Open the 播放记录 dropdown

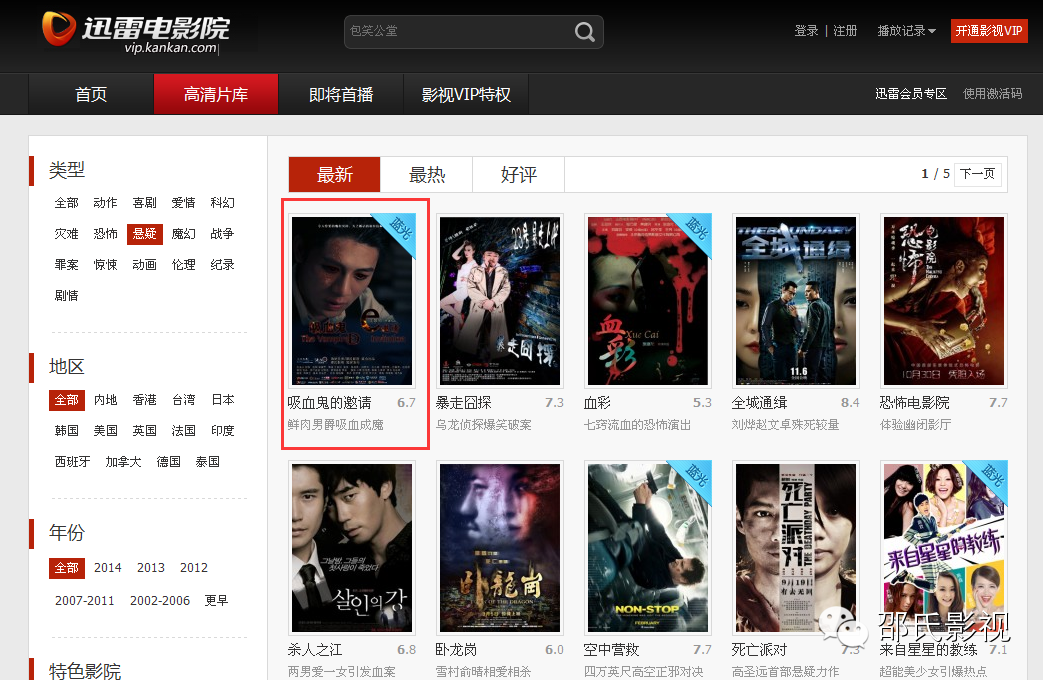pos(906,31)
